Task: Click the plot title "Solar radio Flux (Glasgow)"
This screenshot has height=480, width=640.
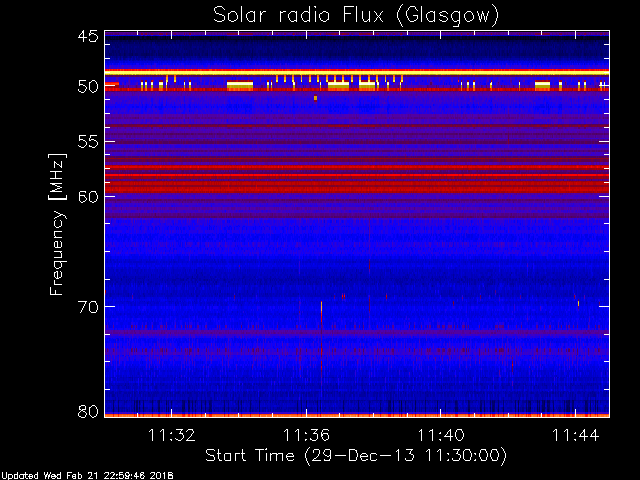Action: pos(356,16)
